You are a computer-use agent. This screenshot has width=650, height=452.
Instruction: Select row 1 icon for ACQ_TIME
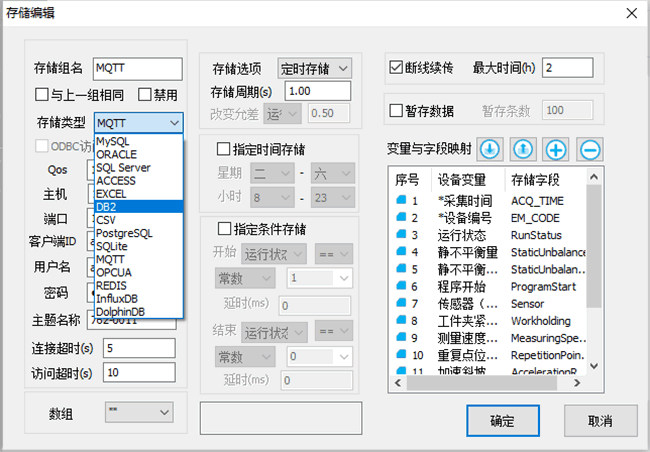(401, 201)
